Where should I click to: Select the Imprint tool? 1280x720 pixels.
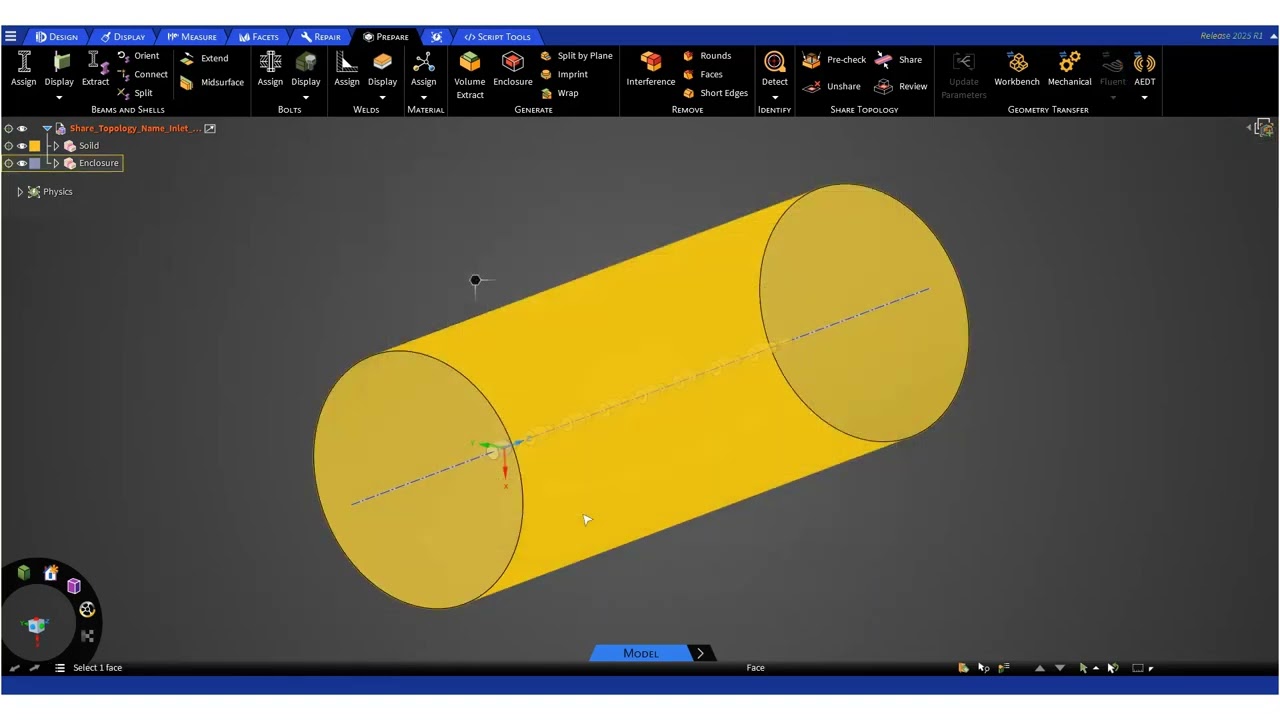[564, 74]
